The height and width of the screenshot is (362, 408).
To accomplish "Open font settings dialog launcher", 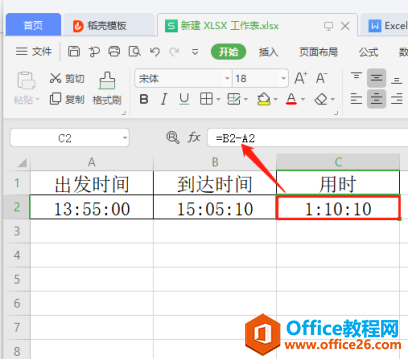I will click(336, 113).
